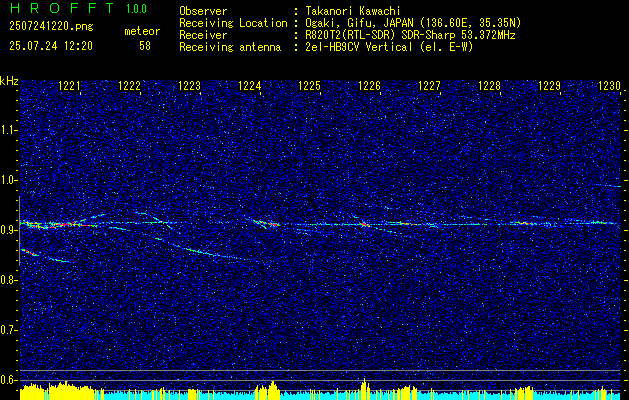Click the 1.0 kHz axis label
The height and width of the screenshot is (400, 629).
click(9, 180)
